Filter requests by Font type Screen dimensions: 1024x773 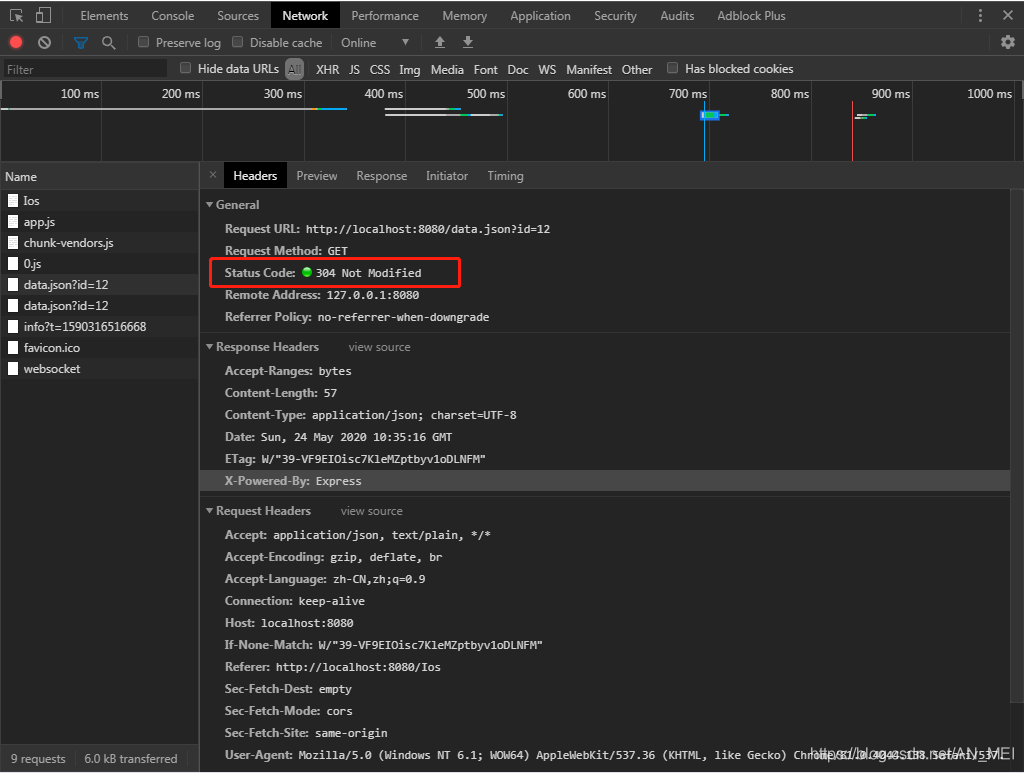485,69
